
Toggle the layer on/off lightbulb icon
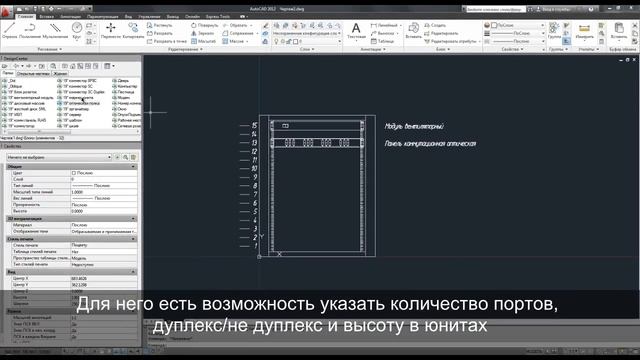[276, 41]
